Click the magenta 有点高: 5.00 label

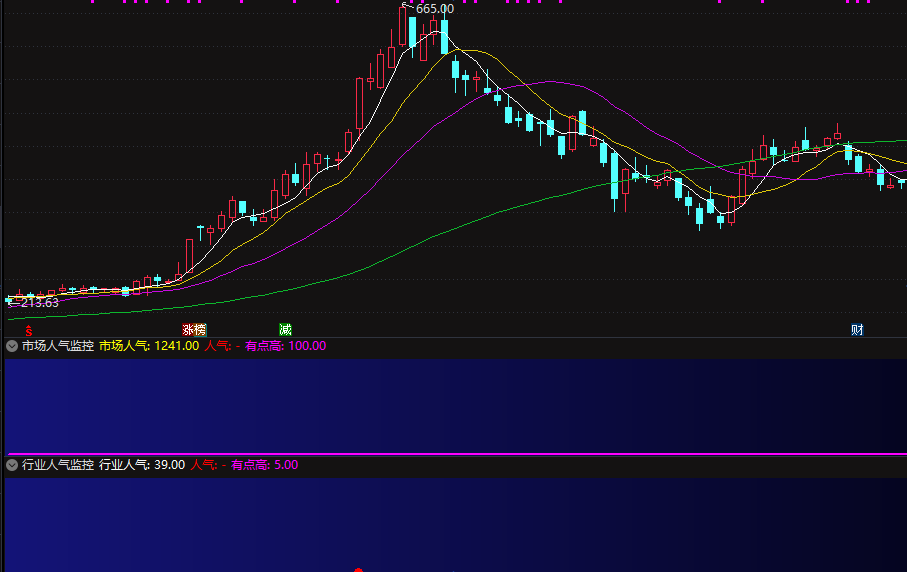[265, 465]
